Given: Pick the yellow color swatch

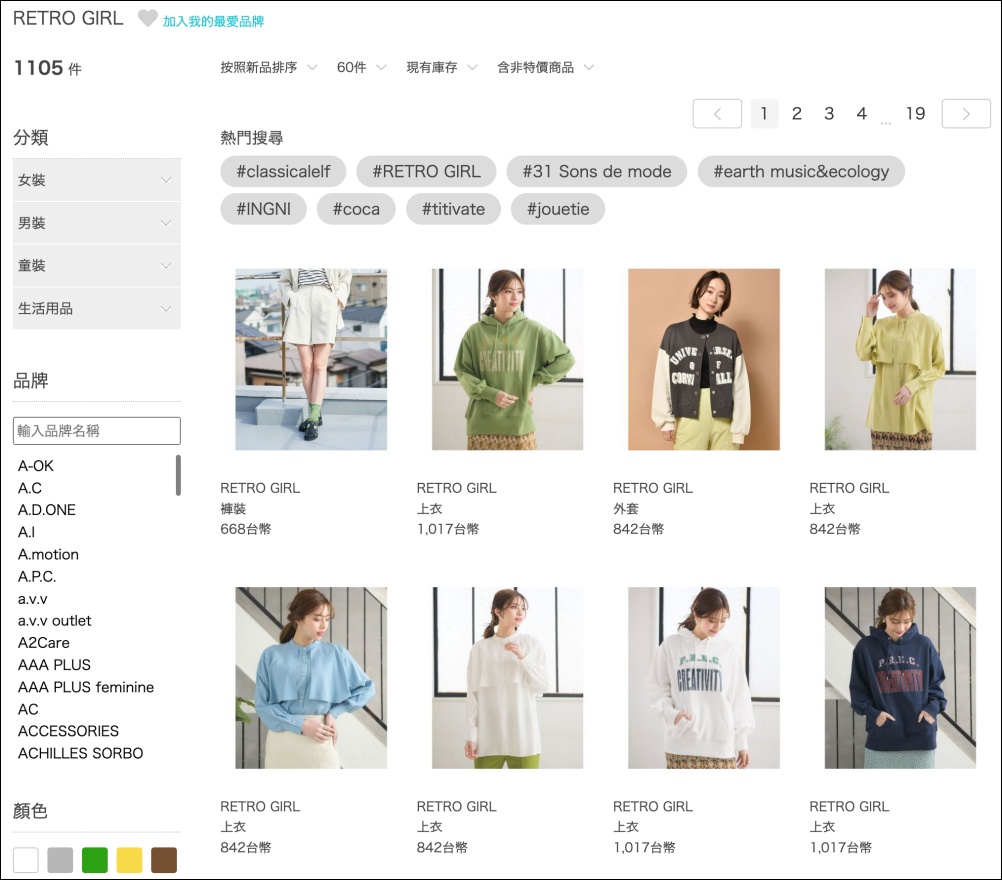Looking at the screenshot, I should (x=129, y=860).
